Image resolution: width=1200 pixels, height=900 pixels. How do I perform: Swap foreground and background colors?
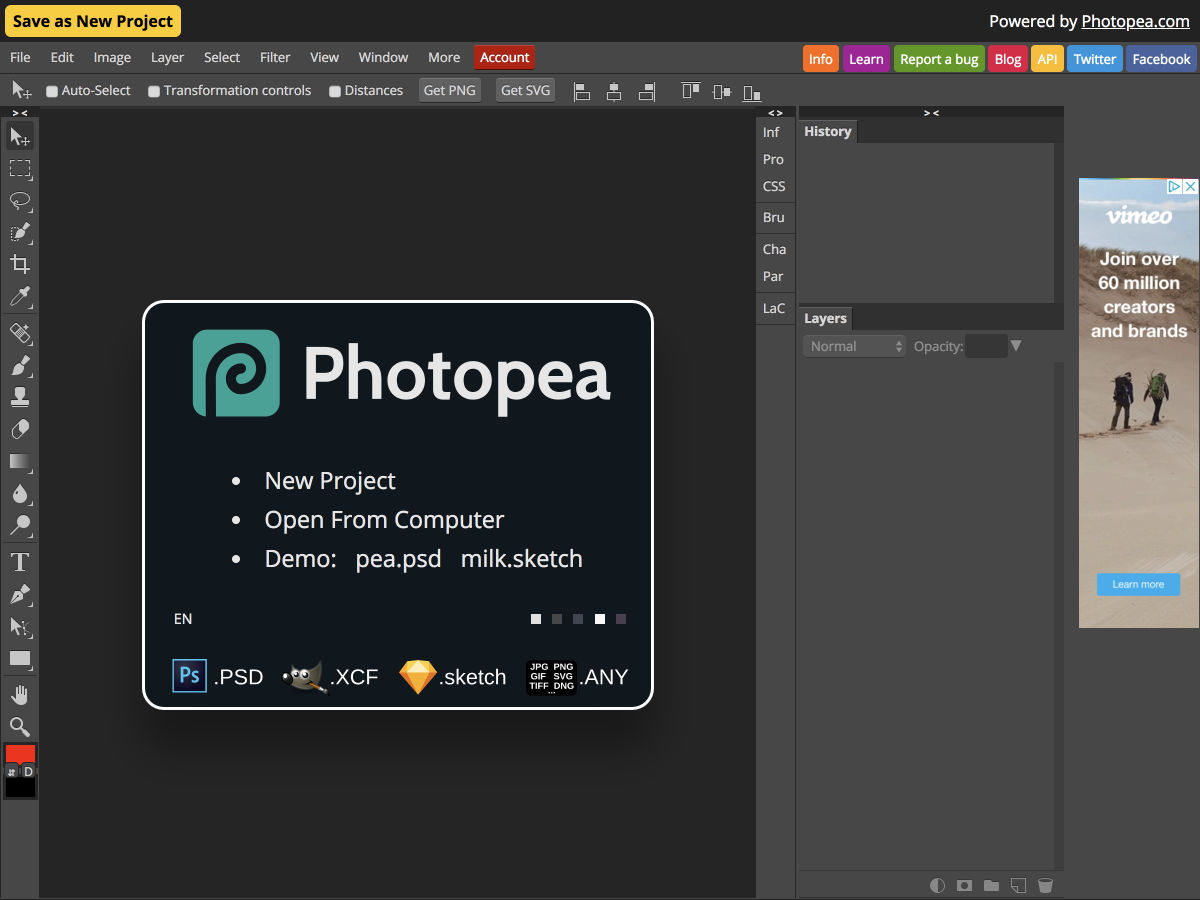11,772
